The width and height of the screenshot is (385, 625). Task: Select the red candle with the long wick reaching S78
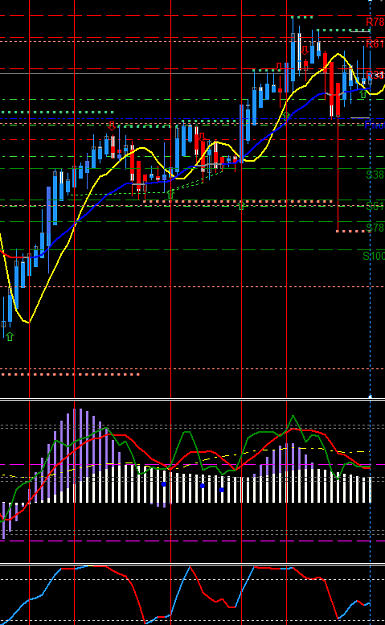click(x=338, y=100)
